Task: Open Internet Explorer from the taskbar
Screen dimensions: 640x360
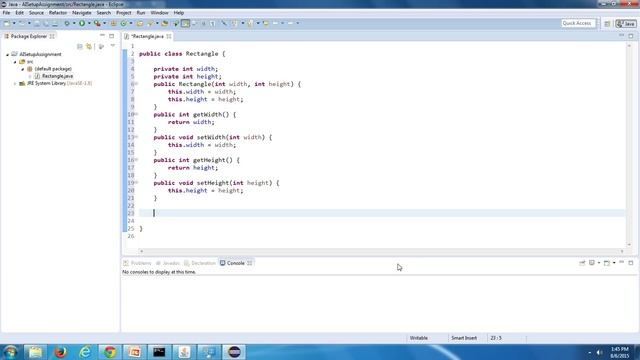Action: pos(85,352)
